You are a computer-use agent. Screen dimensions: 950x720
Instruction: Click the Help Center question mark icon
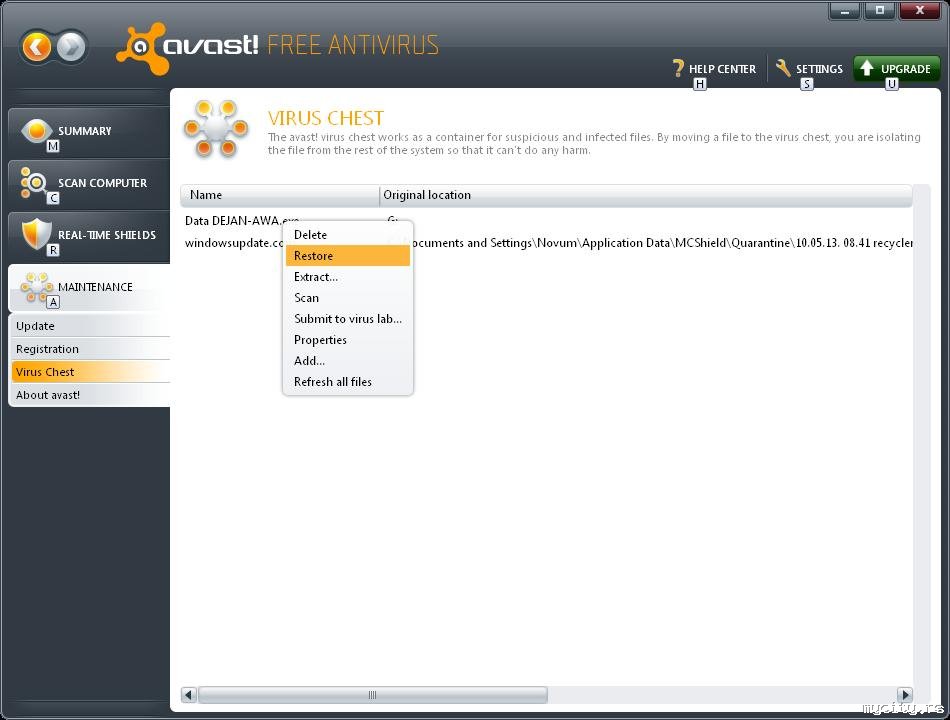tap(679, 68)
